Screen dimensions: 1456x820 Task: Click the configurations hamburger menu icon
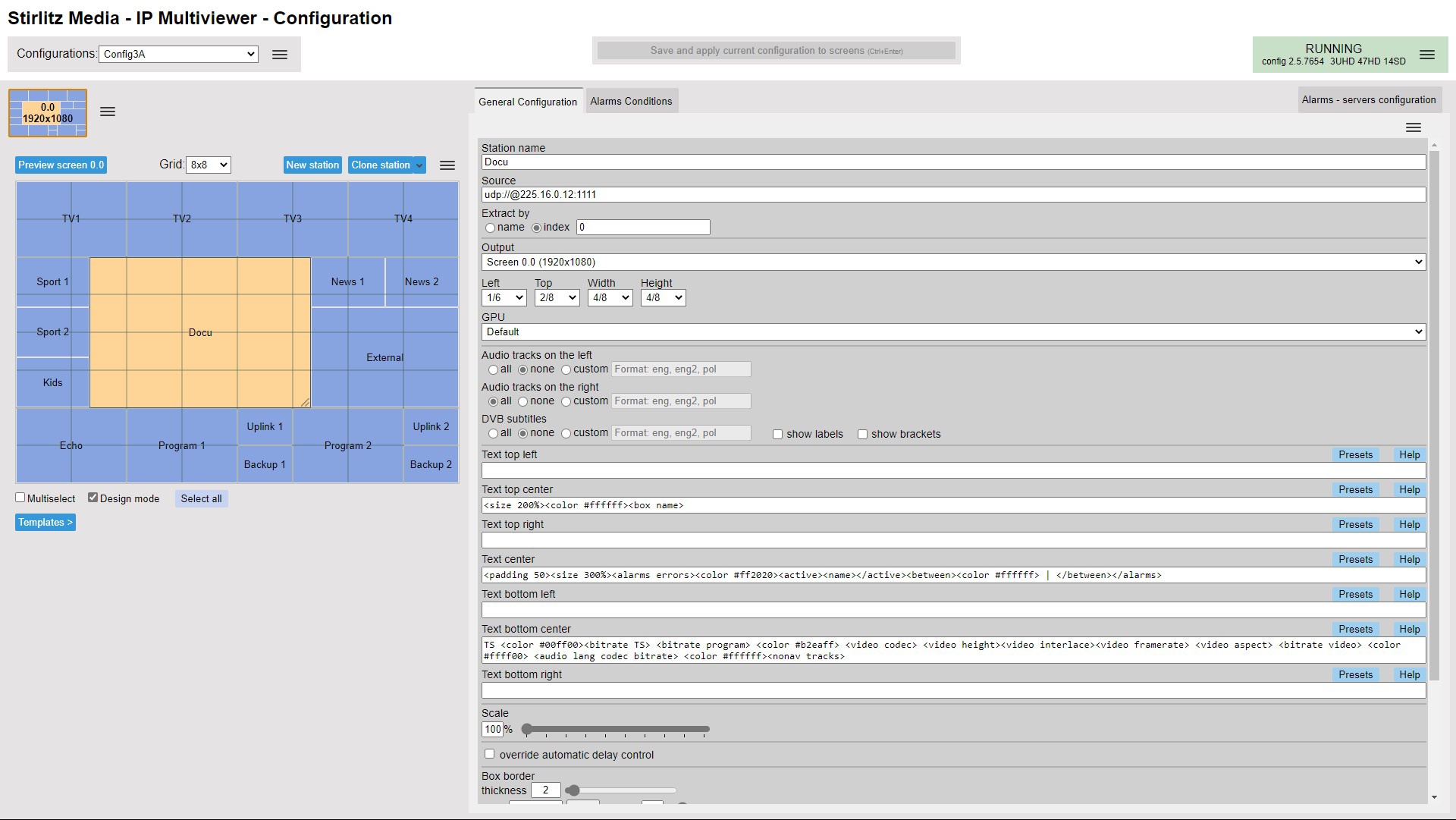279,54
